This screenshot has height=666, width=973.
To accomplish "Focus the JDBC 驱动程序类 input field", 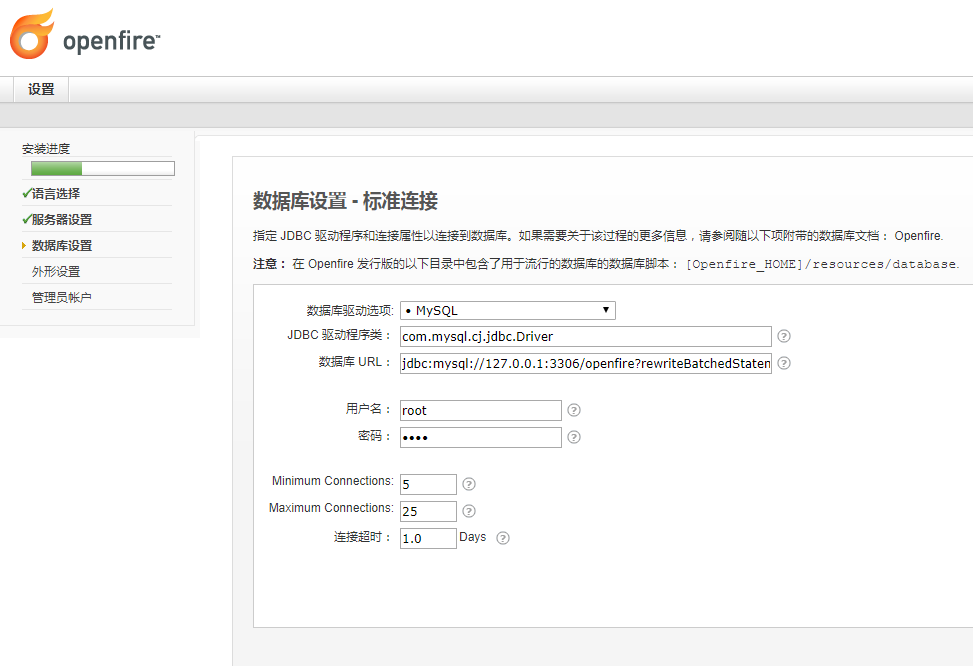I will pos(586,336).
